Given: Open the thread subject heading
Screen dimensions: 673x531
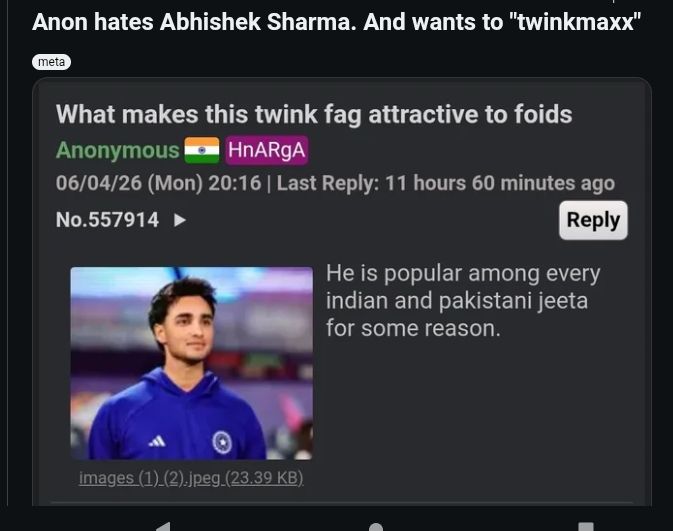Looking at the screenshot, I should (314, 114).
